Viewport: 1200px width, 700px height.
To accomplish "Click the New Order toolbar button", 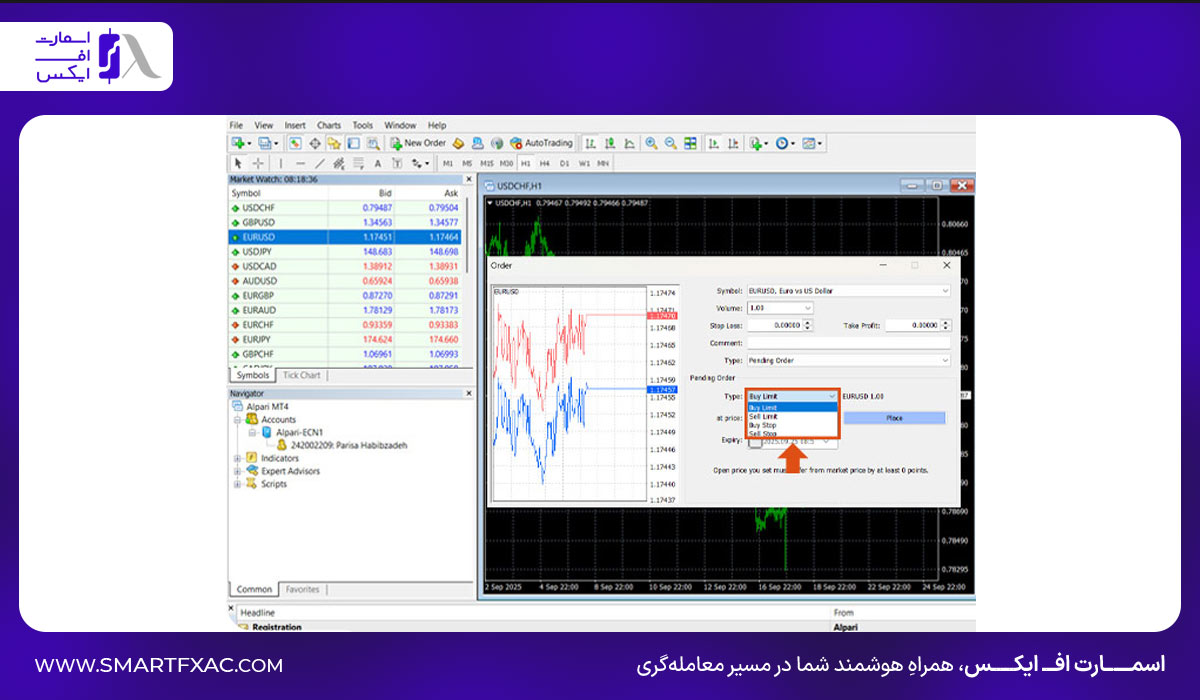I will 418,143.
